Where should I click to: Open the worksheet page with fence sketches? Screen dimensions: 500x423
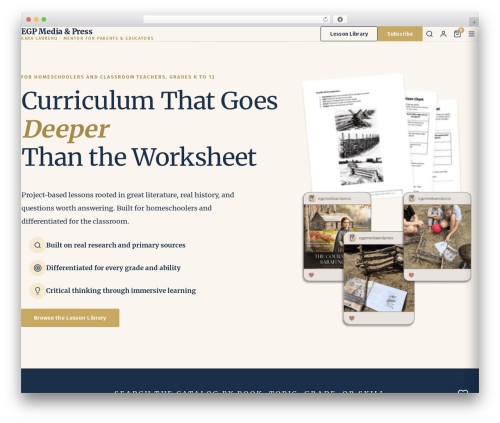tap(358, 133)
